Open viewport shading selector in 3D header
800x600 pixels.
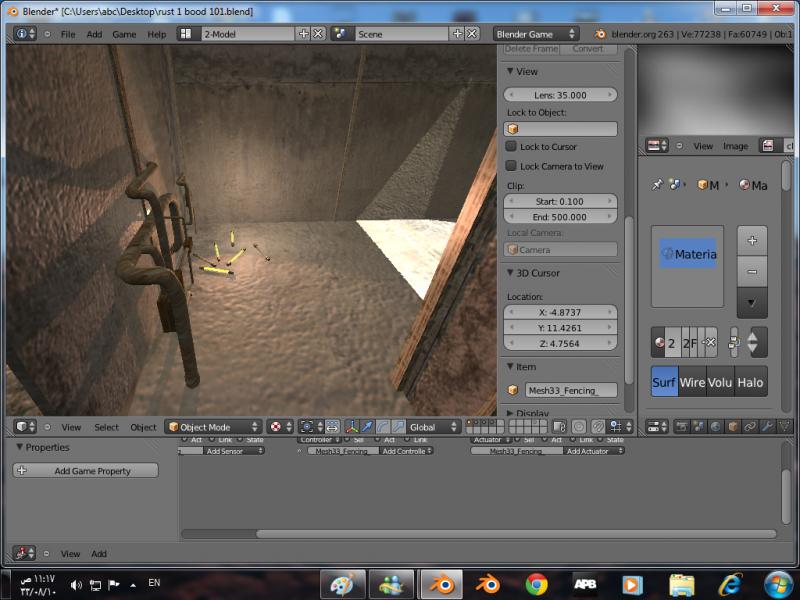[280, 427]
